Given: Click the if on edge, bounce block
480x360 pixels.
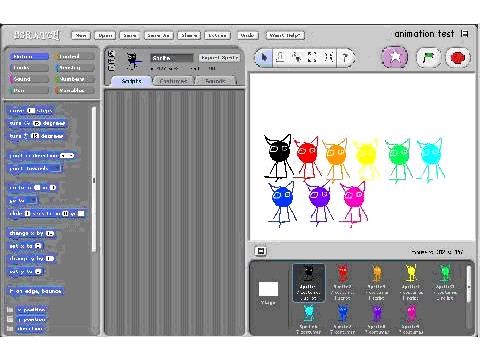Looking at the screenshot, I should coord(35,291).
